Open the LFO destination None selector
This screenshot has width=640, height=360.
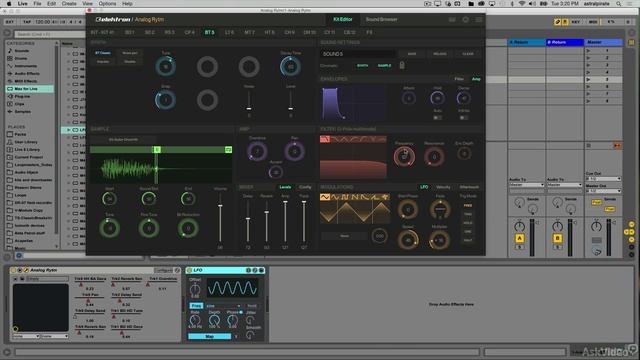[344, 236]
